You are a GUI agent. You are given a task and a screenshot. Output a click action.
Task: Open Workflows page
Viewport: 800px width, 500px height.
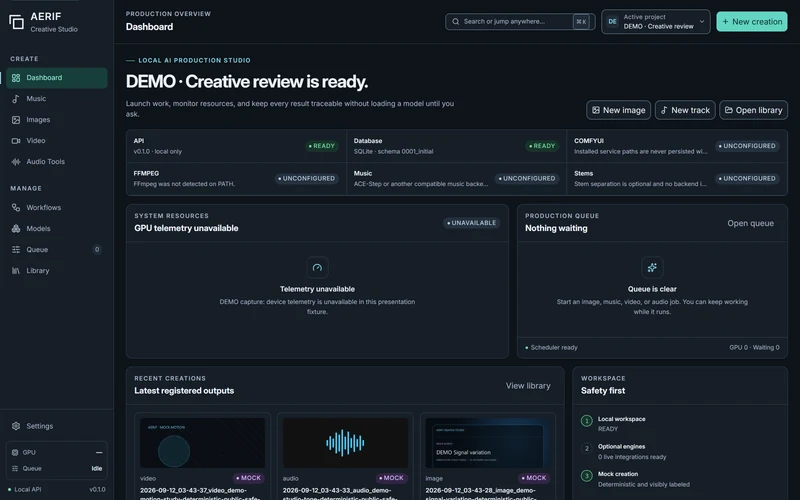(57, 208)
